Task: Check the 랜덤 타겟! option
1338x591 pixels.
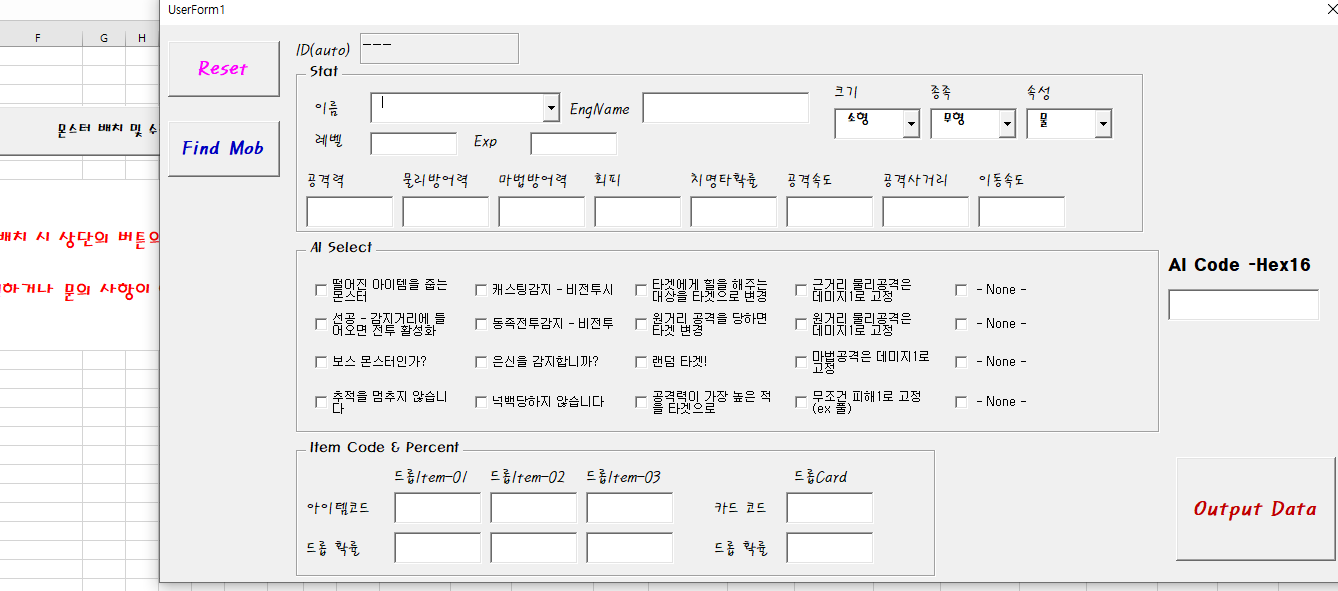Action: click(641, 362)
